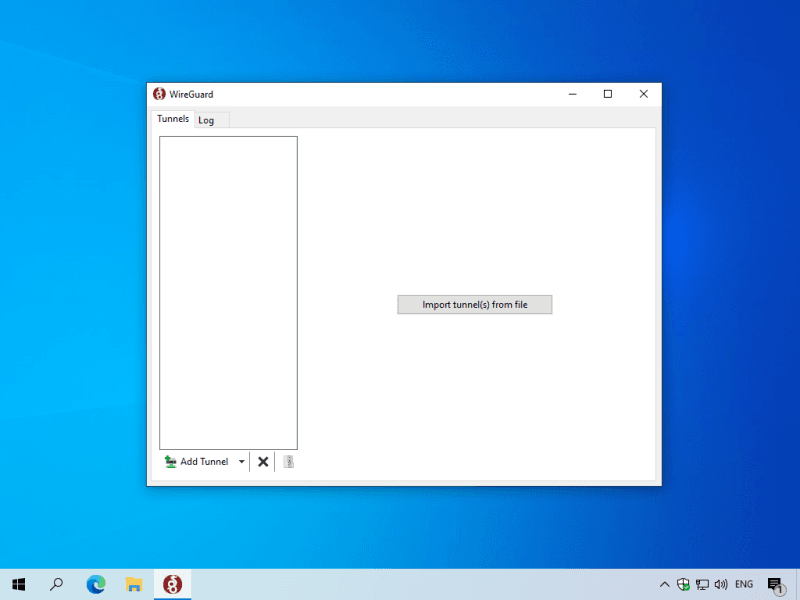Click the Add Tunnel button
Viewport: 800px width, 600px height.
click(197, 462)
